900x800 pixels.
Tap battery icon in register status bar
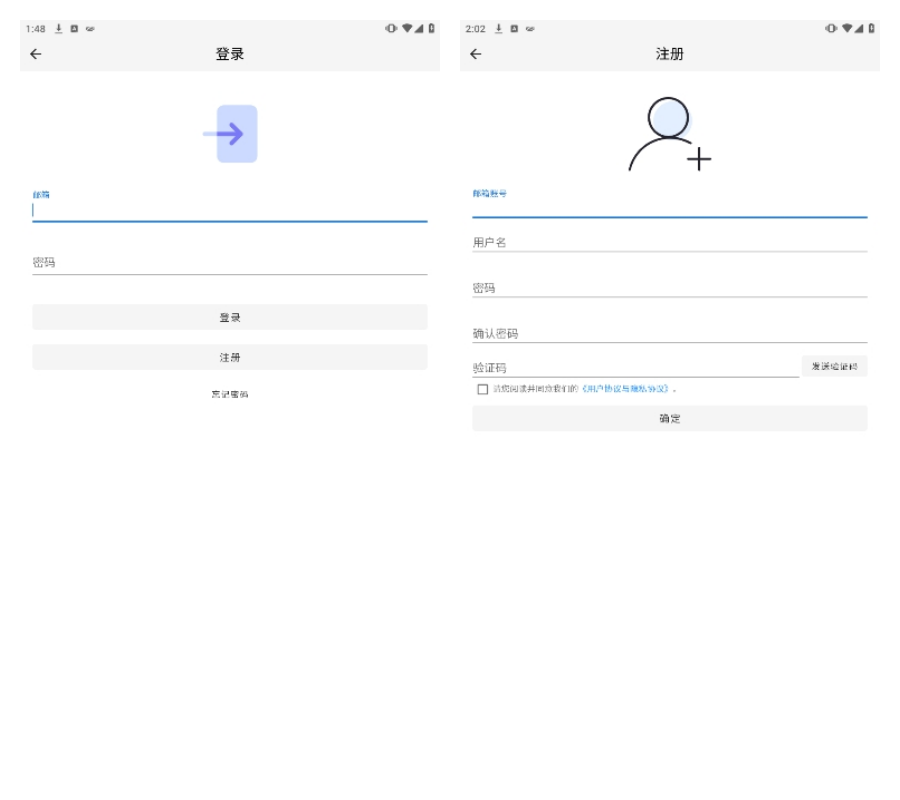pos(871,28)
